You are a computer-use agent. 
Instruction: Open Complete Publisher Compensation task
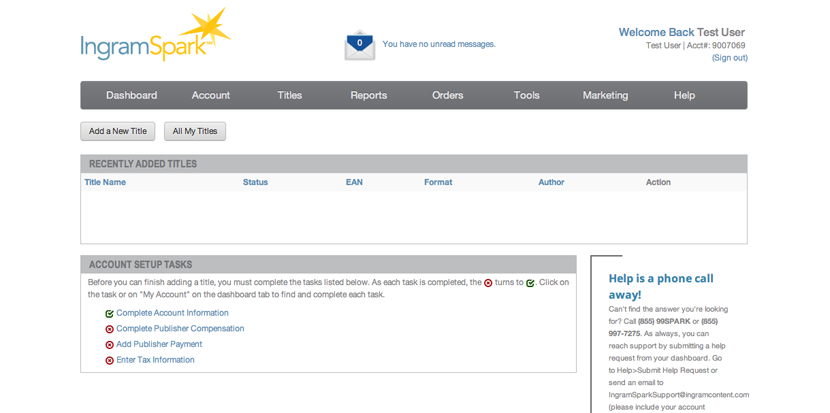180,328
